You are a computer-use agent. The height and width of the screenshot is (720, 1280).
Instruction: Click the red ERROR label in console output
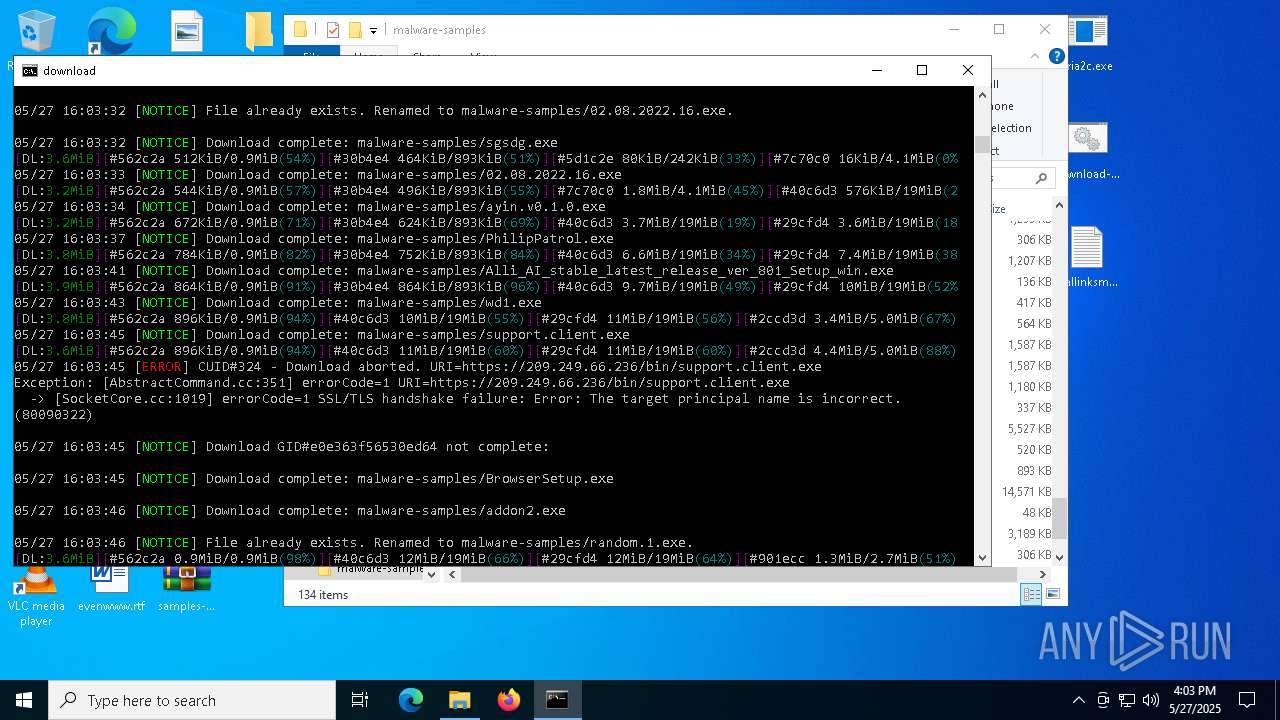pos(162,366)
